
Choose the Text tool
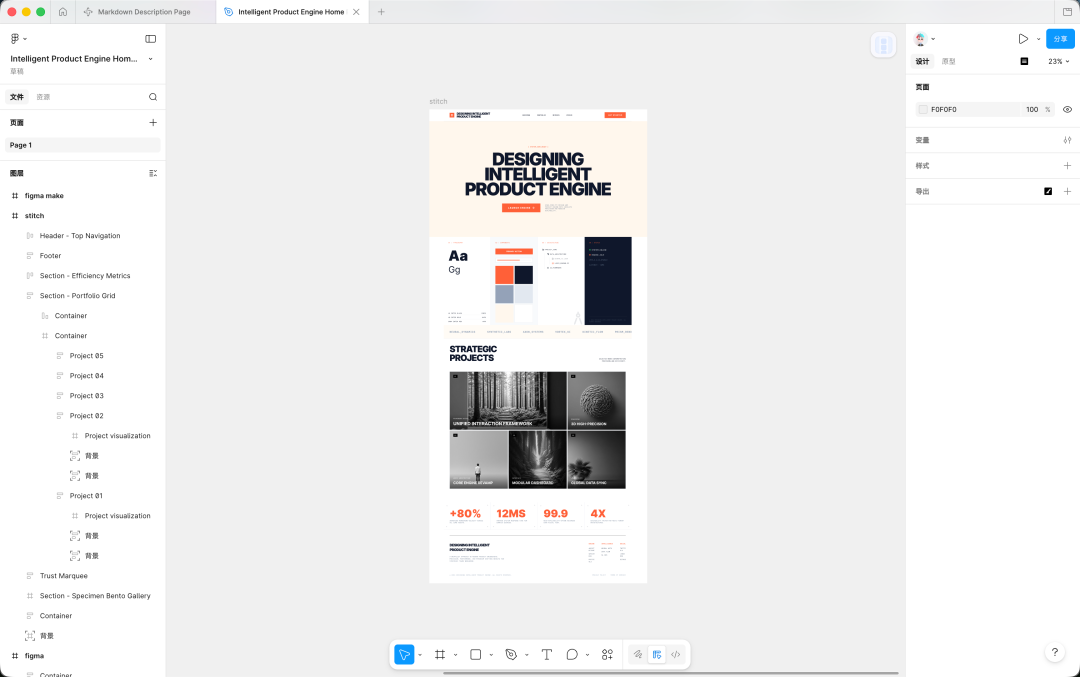[547, 654]
